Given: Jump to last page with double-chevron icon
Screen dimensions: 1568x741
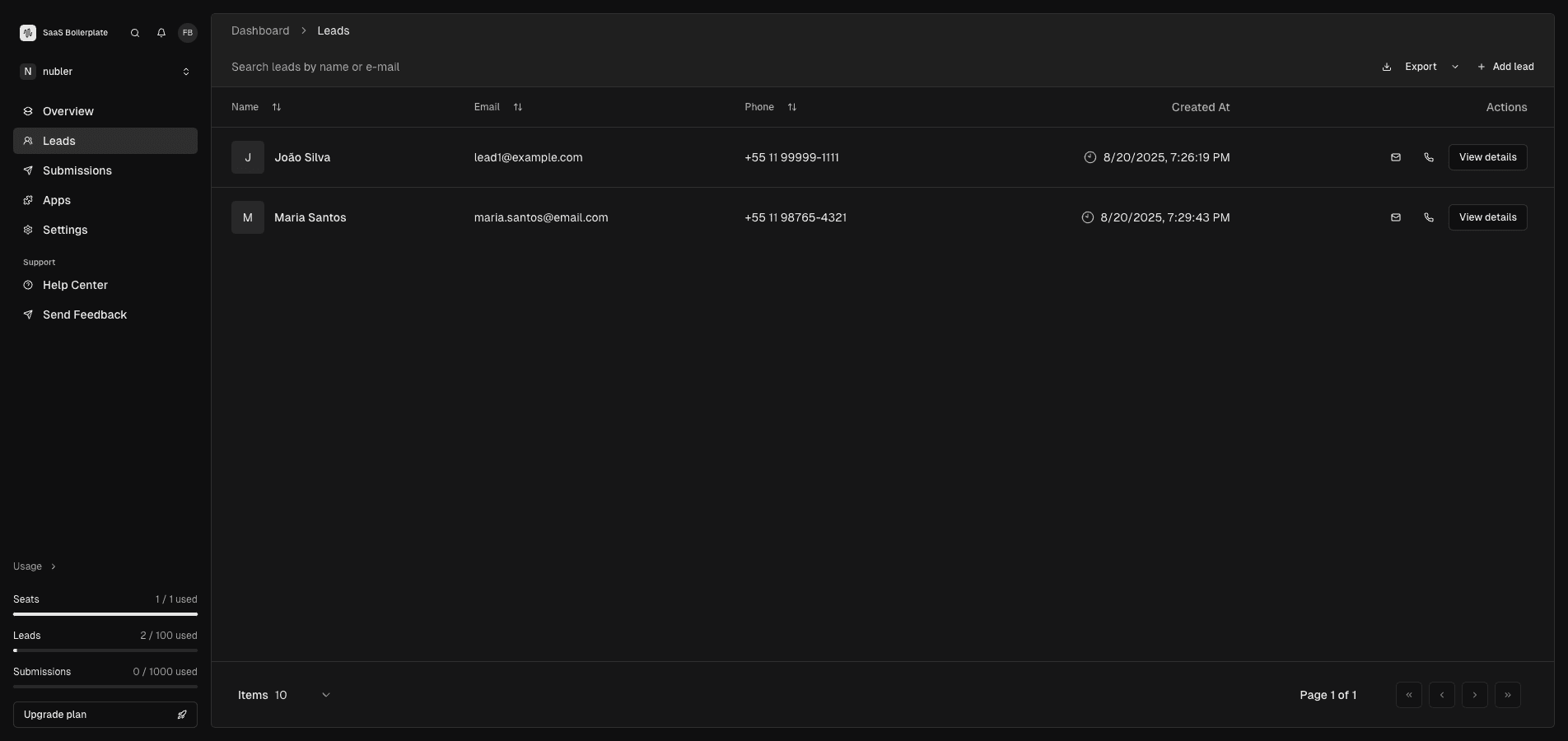Looking at the screenshot, I should [x=1508, y=695].
